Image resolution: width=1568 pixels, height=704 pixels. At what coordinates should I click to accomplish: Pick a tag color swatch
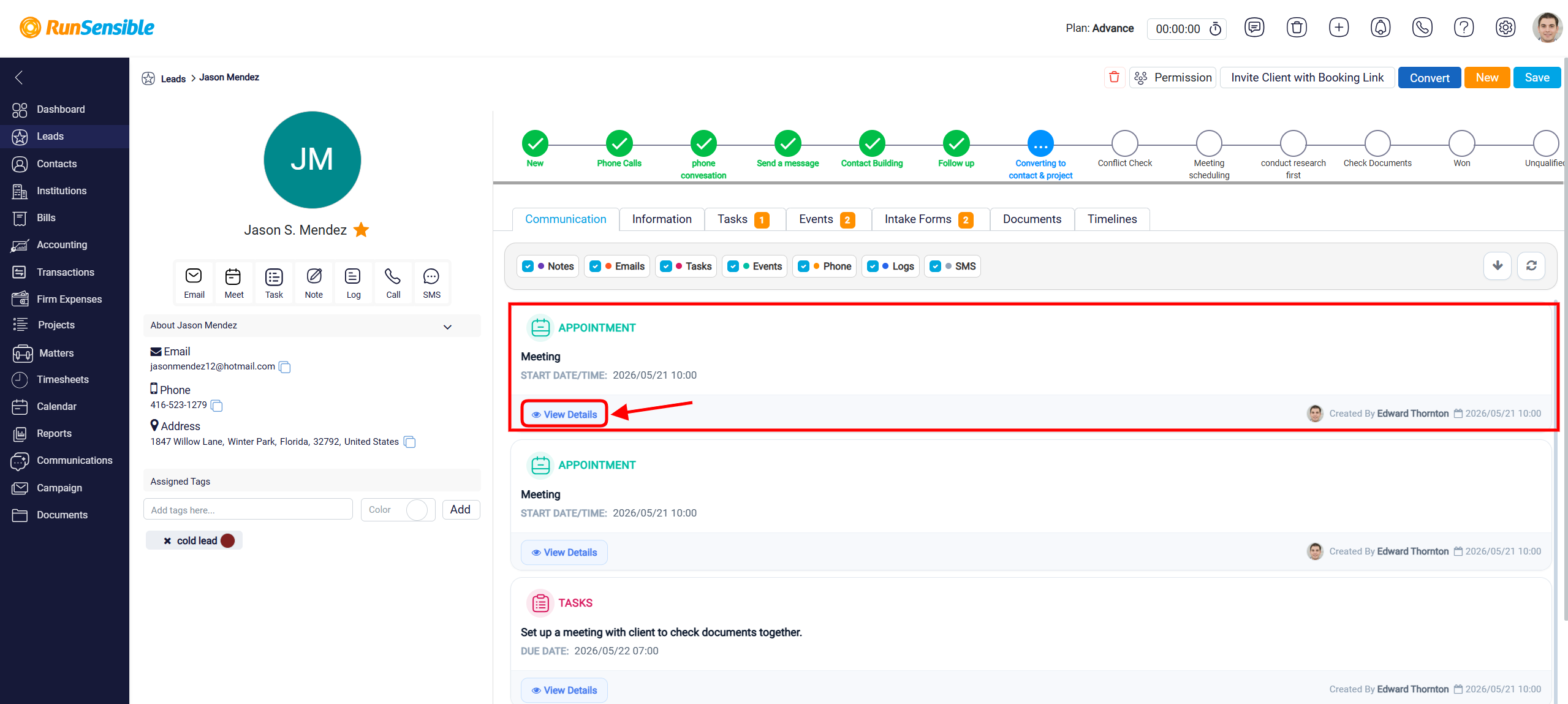417,510
